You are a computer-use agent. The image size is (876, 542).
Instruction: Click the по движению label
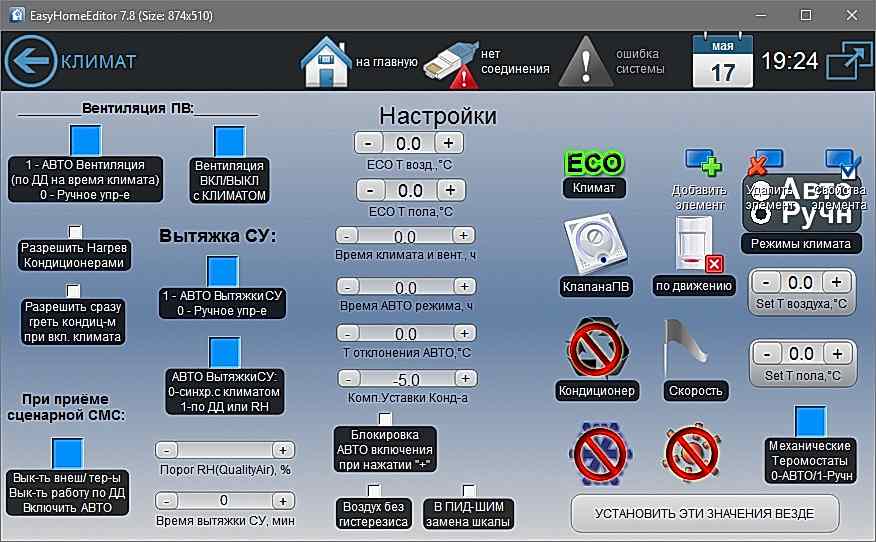693,286
